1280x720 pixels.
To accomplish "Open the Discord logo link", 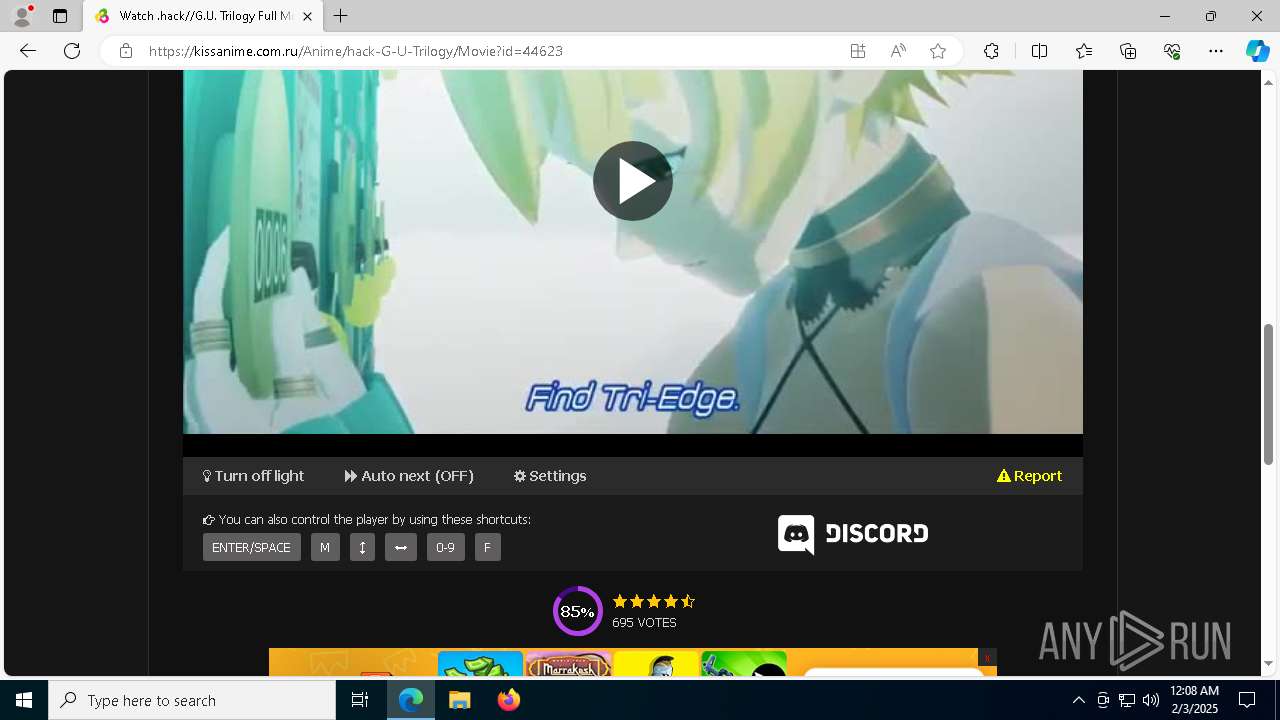I will (x=853, y=534).
